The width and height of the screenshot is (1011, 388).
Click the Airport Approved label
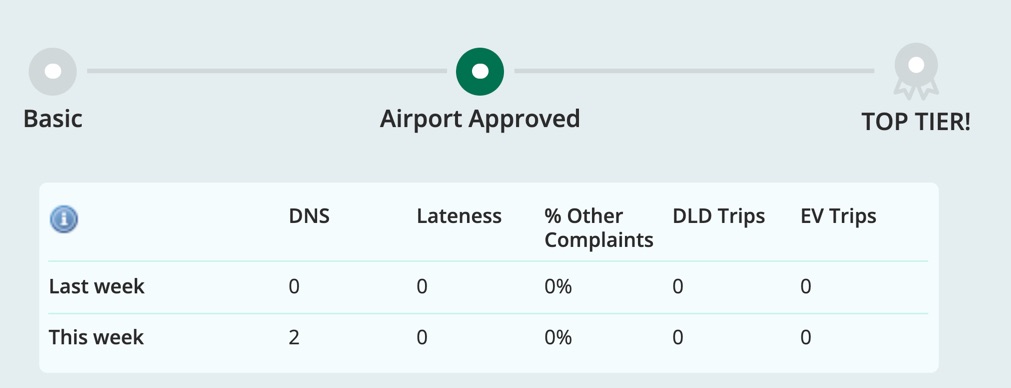[480, 120]
